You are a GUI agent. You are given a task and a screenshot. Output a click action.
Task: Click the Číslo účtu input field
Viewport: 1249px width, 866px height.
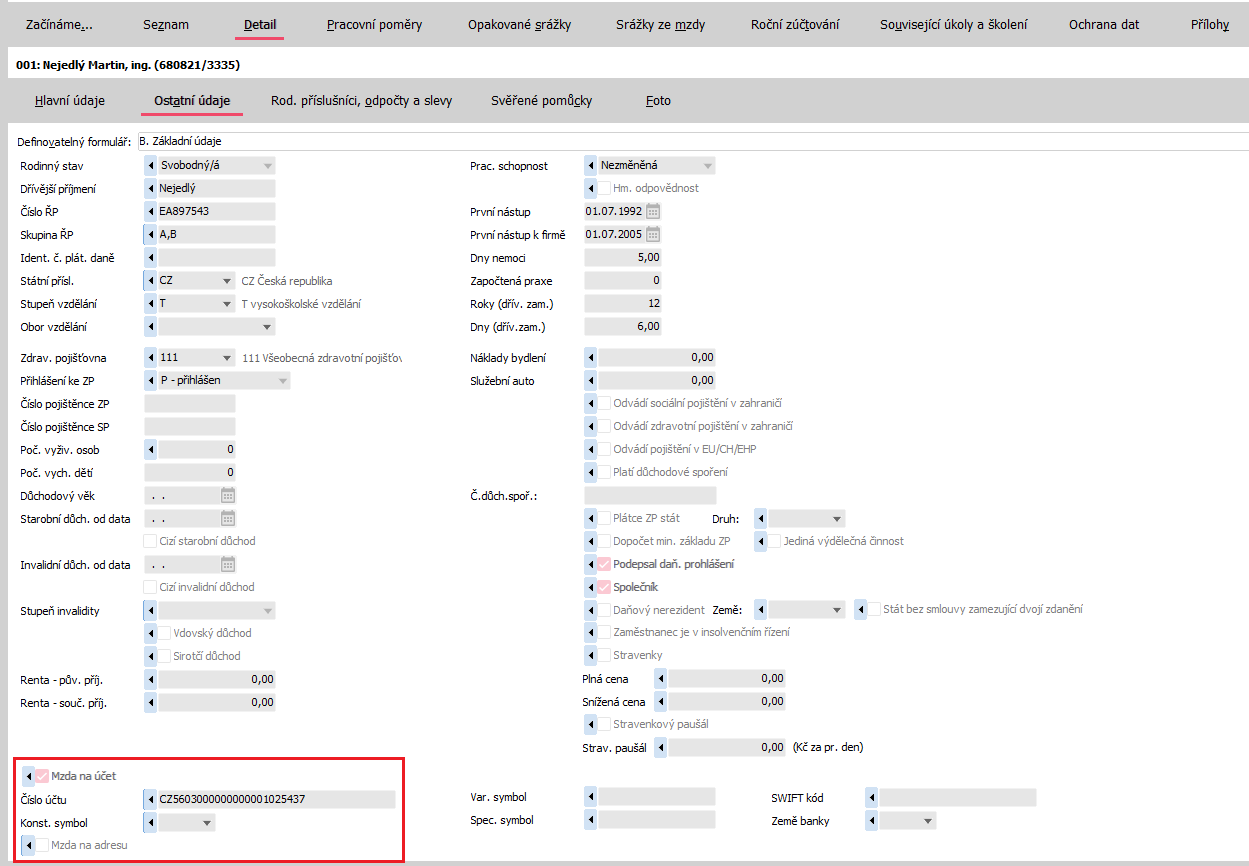click(x=275, y=799)
